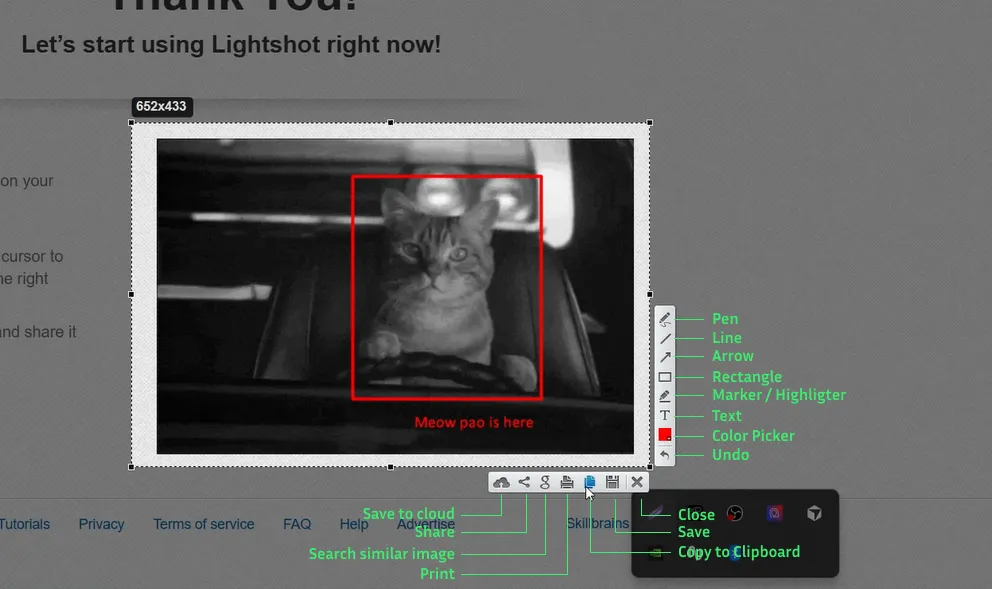The image size is (992, 589).
Task: Open the red color picker swatch
Action: coord(664,435)
